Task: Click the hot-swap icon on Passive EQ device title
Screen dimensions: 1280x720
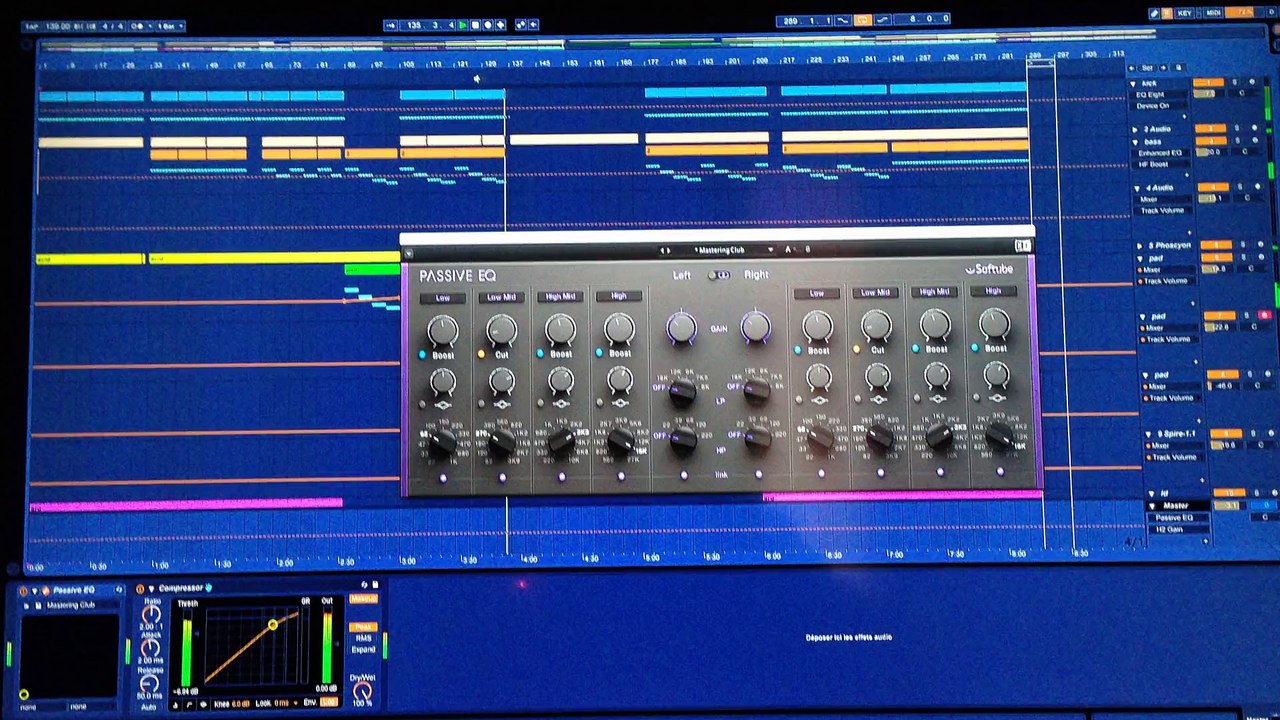Action: click(x=119, y=591)
